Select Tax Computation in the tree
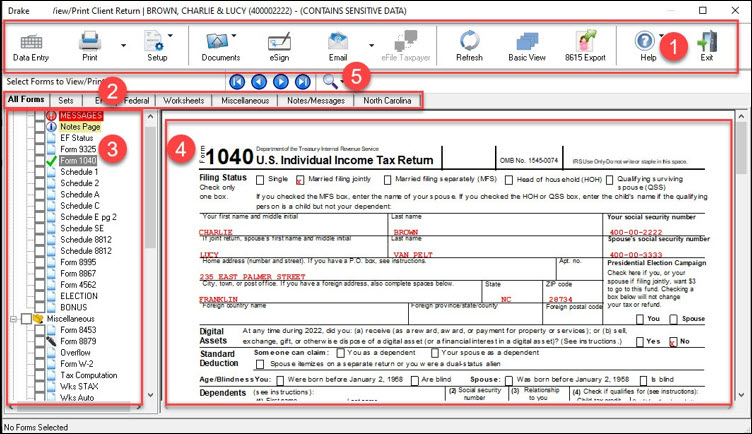This screenshot has height=434, width=752. (89, 375)
